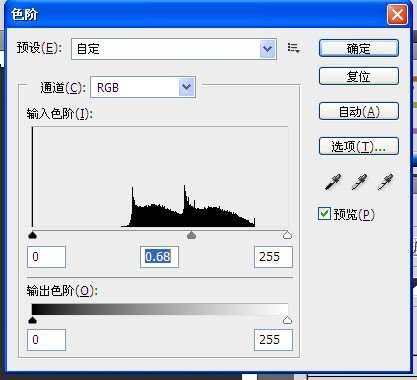Click the input highlight field 255
The image size is (417, 380).
coord(273,257)
